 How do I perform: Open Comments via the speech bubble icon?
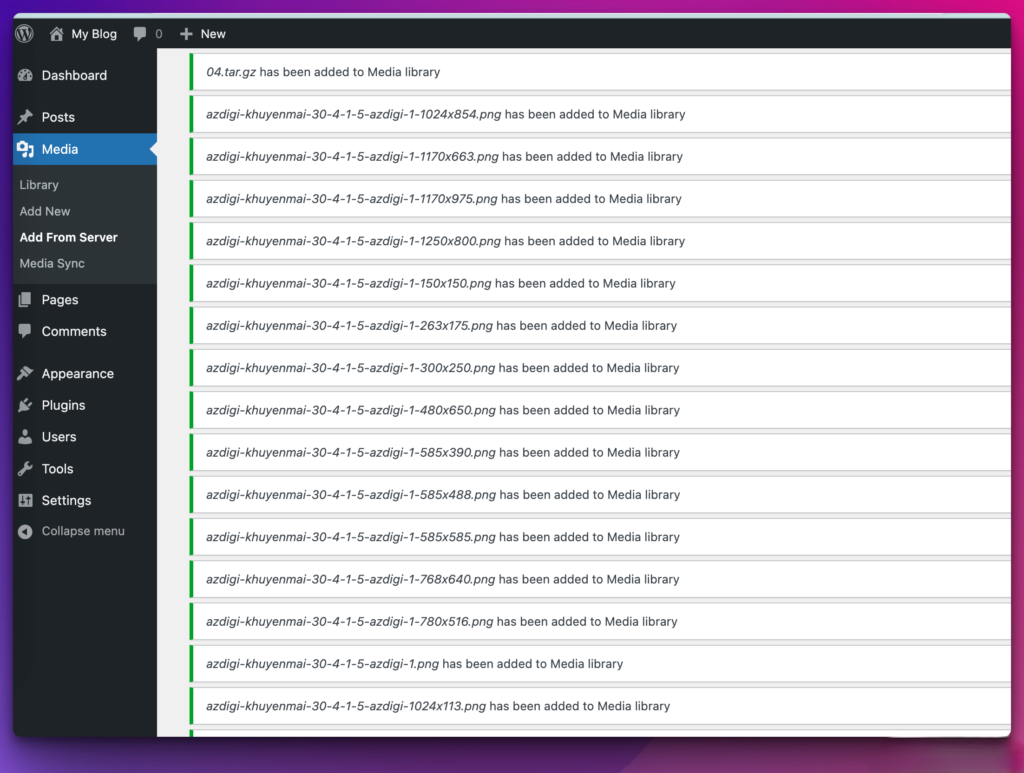(23, 331)
